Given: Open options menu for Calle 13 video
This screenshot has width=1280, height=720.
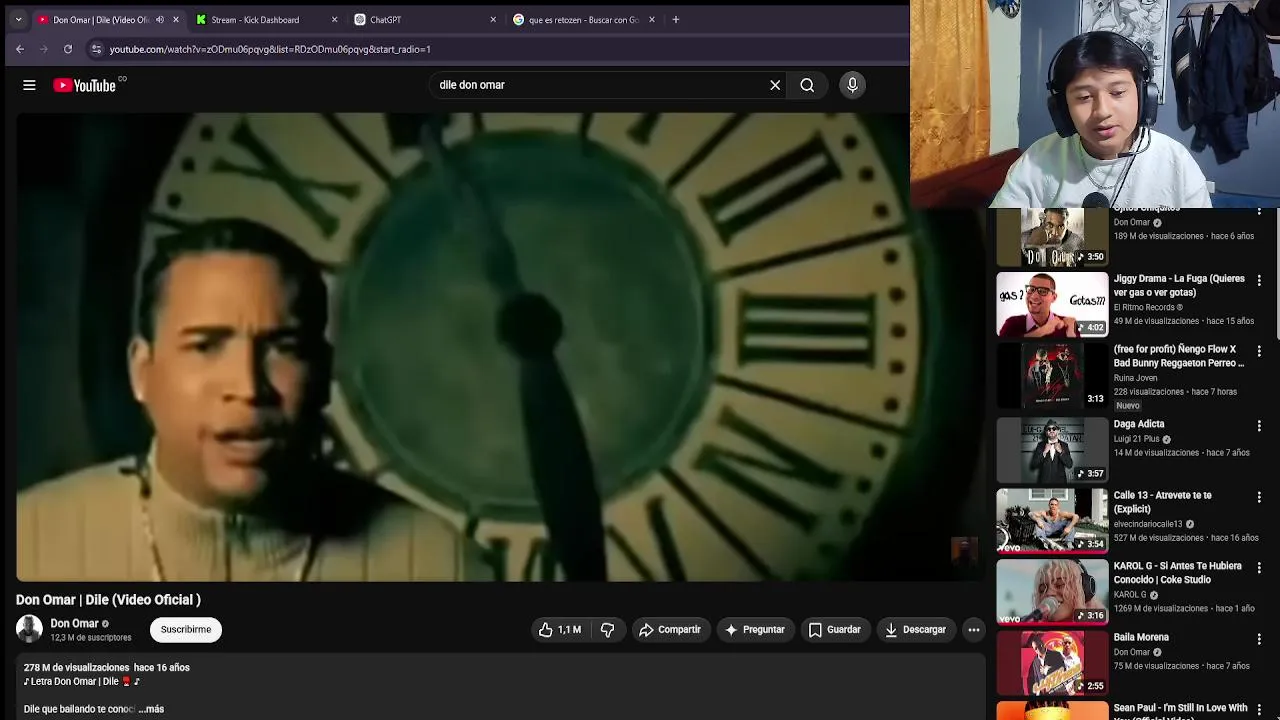Looking at the screenshot, I should [x=1259, y=497].
